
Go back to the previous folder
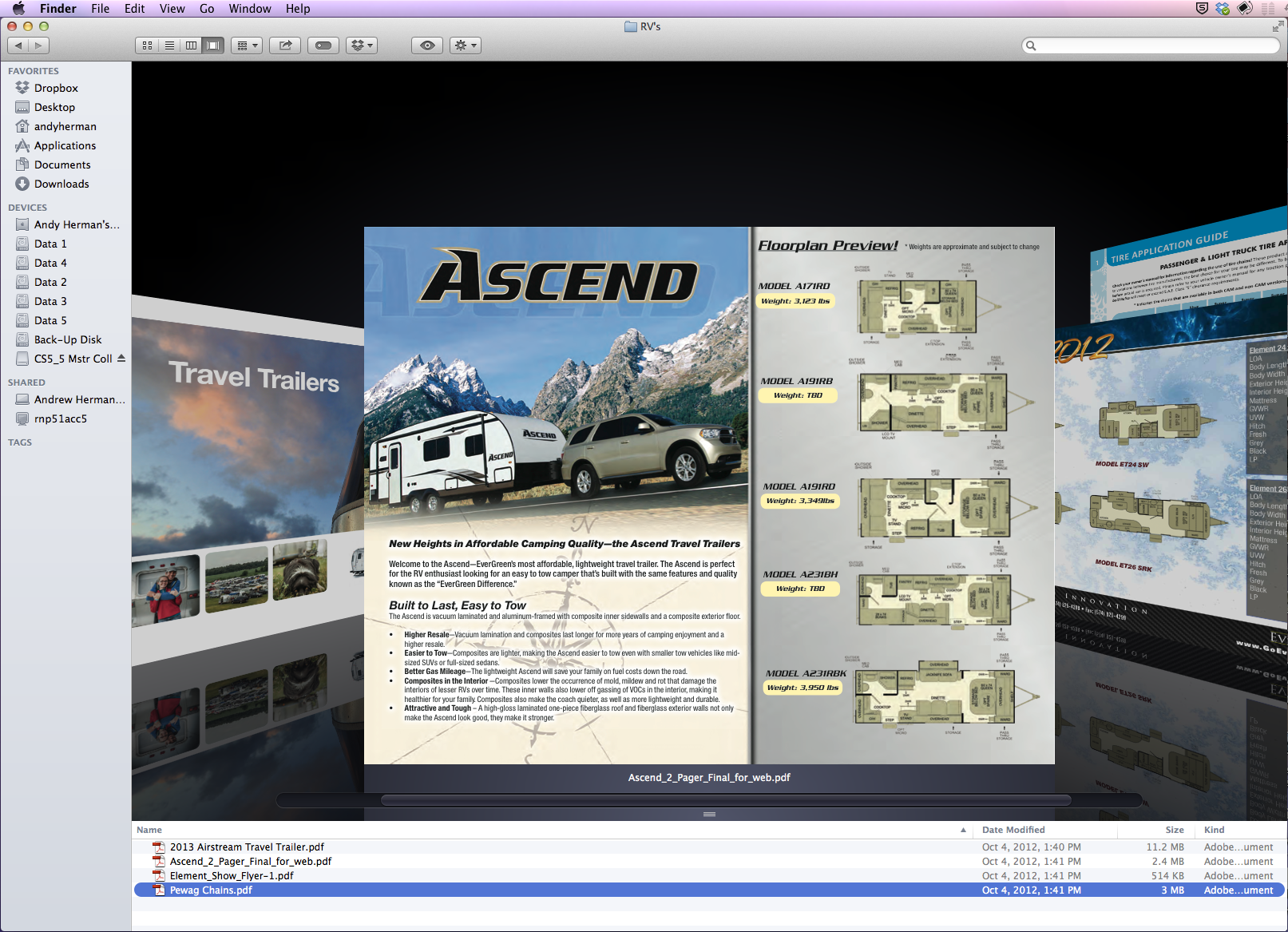18,46
